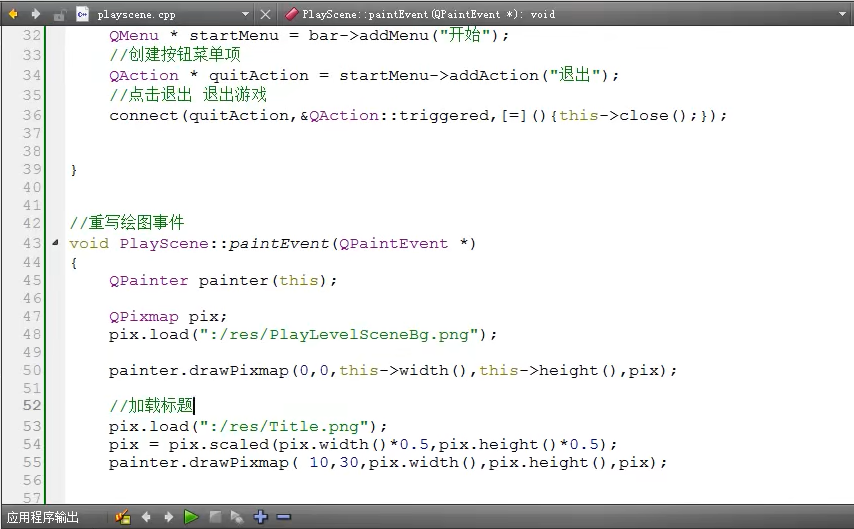Image resolution: width=854 pixels, height=529 pixels.
Task: Click QPainter painter(this) declaration
Action: click(x=223, y=281)
